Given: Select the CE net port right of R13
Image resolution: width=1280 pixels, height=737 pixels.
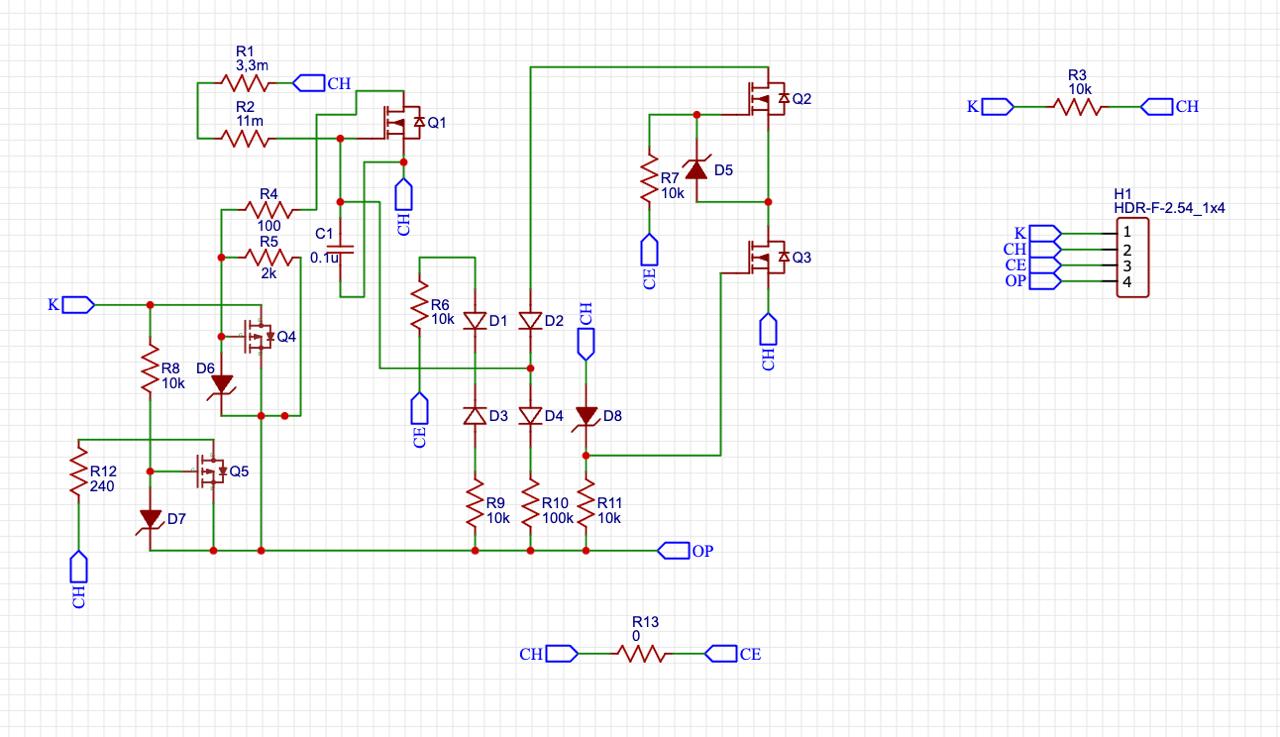Looking at the screenshot, I should [x=721, y=654].
